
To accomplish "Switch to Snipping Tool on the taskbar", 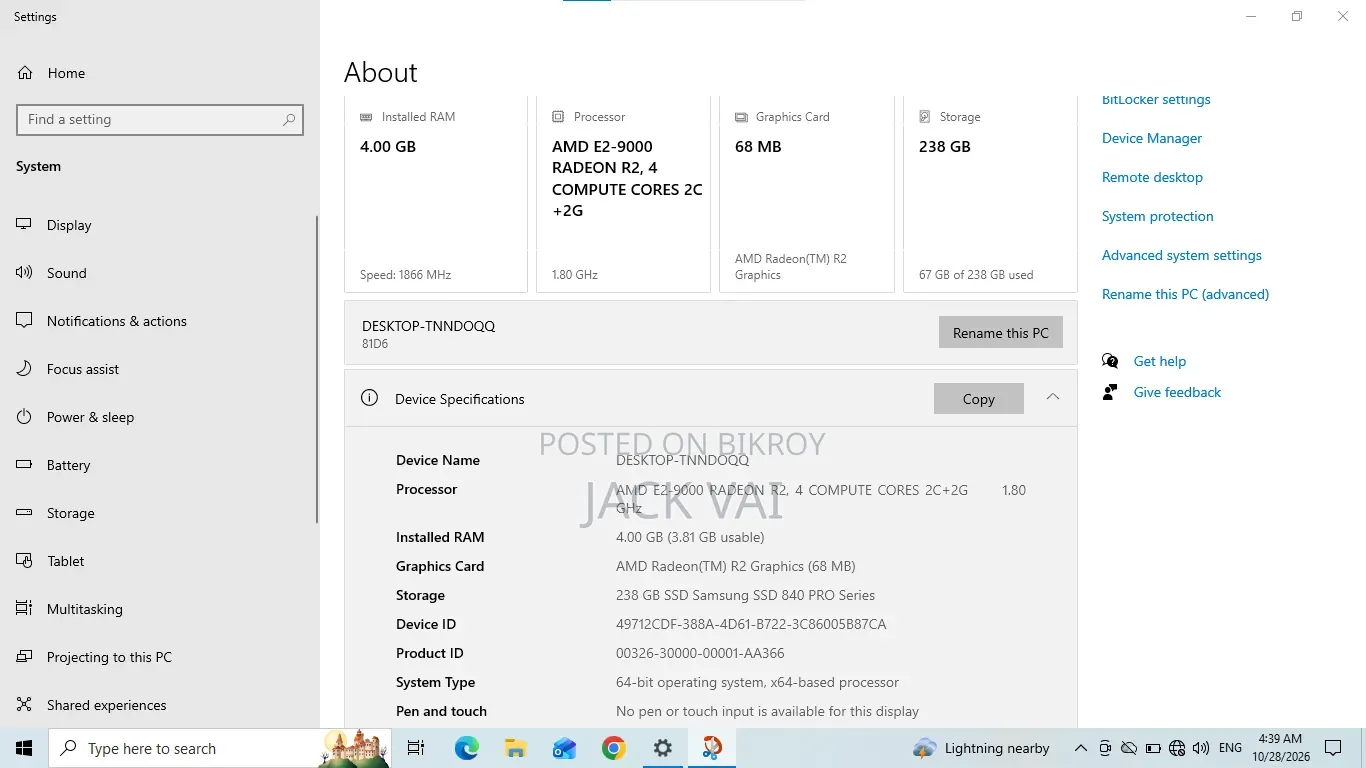I will (x=711, y=748).
